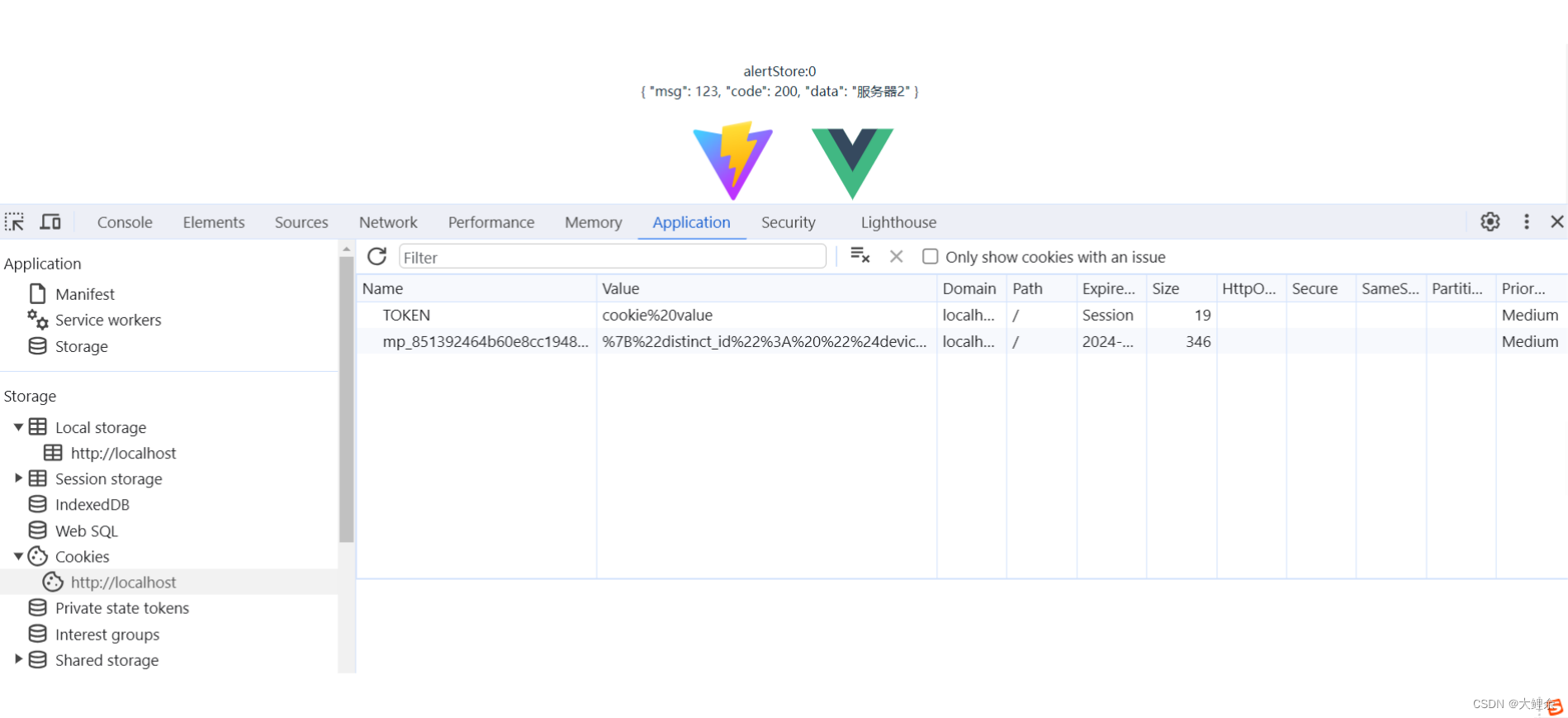Refresh the cookies table
Screen dimensions: 1568x718
tap(377, 256)
